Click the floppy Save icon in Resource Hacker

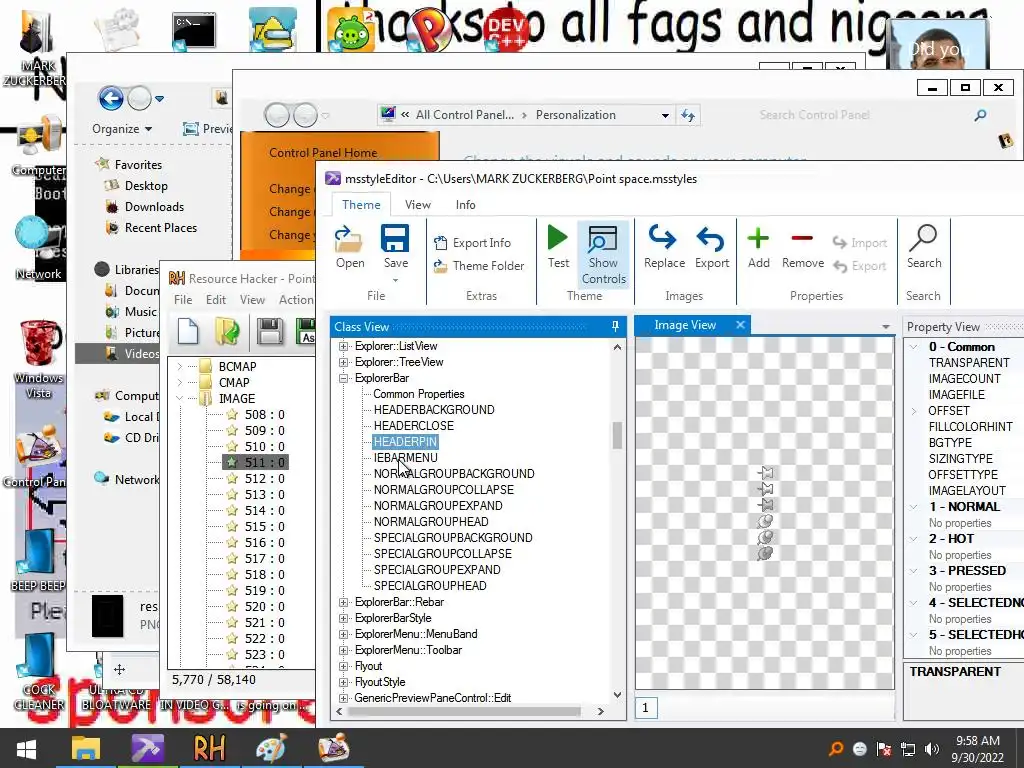coord(270,331)
